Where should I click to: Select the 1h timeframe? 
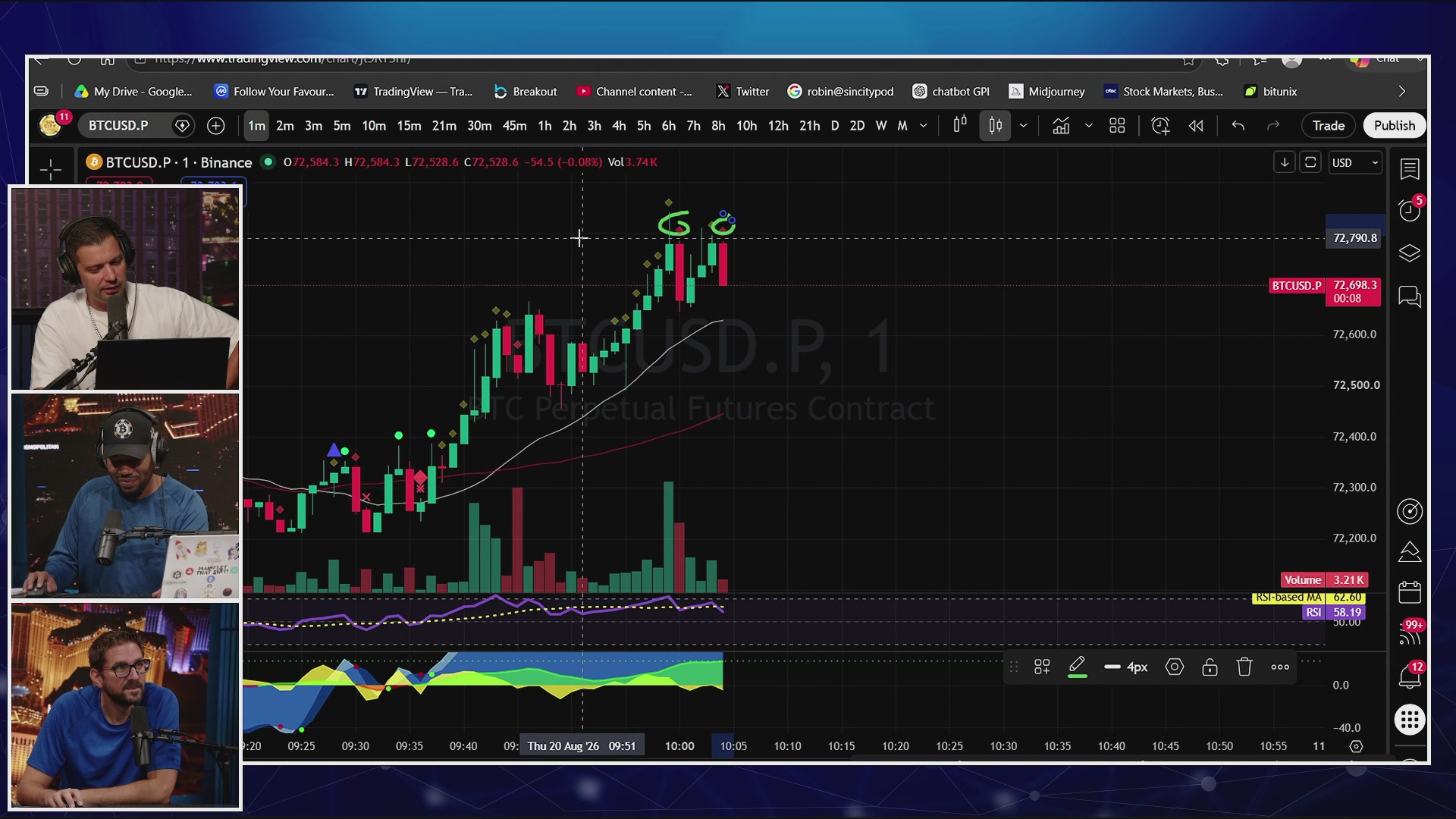(544, 126)
